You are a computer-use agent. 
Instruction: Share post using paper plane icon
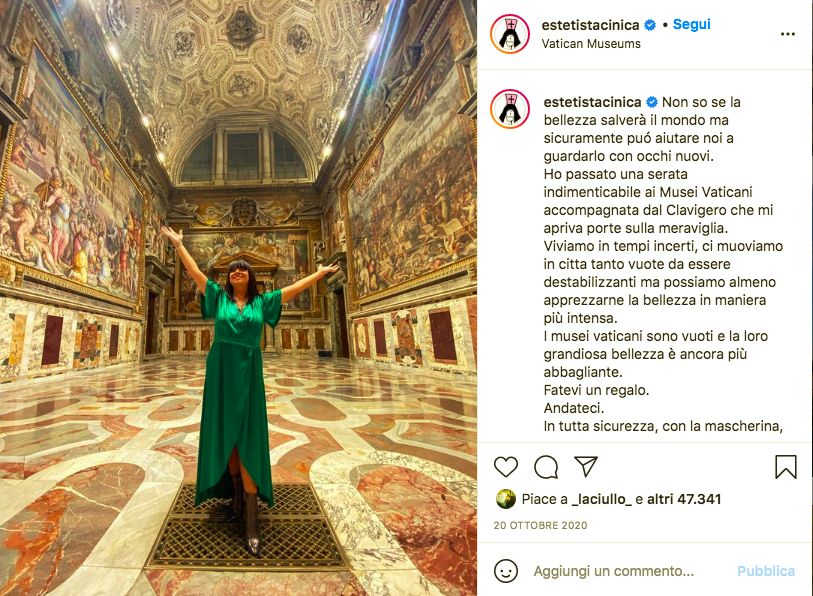(x=586, y=467)
